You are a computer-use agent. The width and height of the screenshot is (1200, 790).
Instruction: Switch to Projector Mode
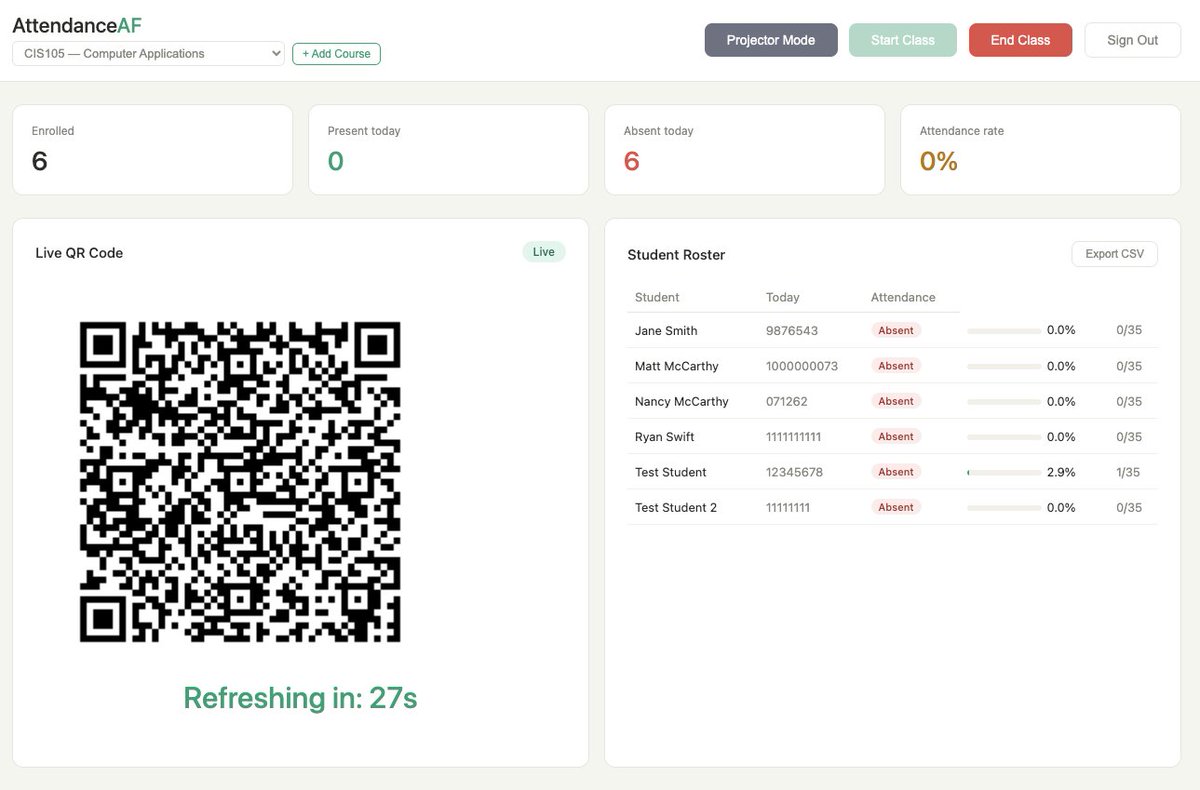(x=771, y=40)
